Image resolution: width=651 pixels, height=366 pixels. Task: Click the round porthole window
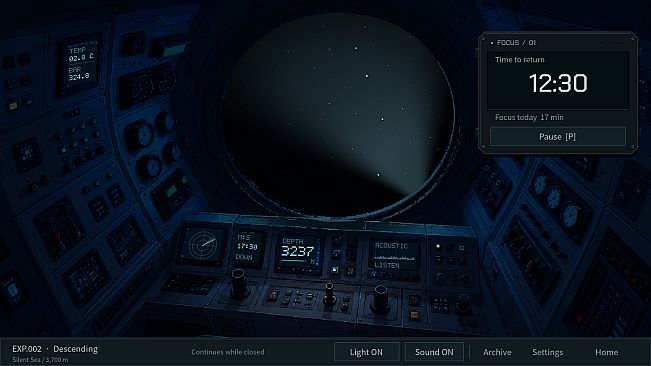pyautogui.click(x=337, y=115)
